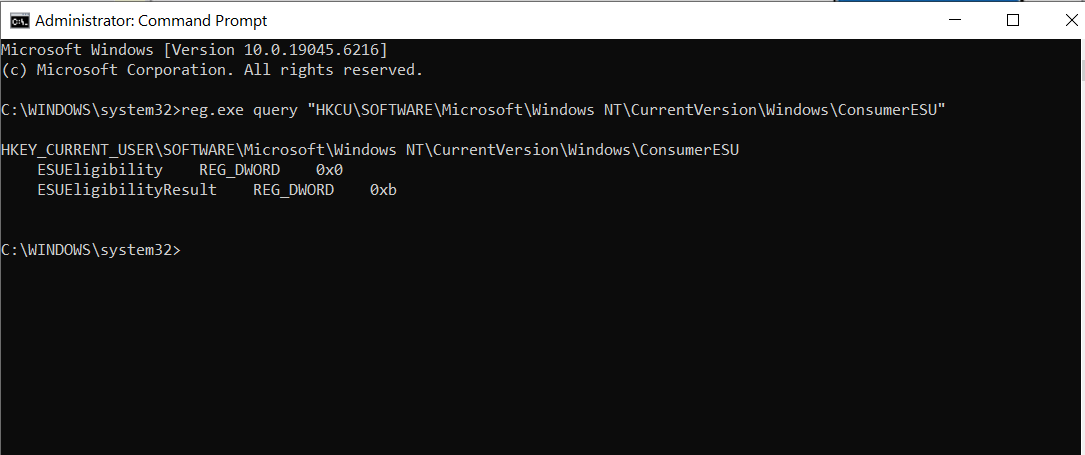1085x455 pixels.
Task: Click the Microsoft Corporation copyright line
Action: (x=211, y=70)
